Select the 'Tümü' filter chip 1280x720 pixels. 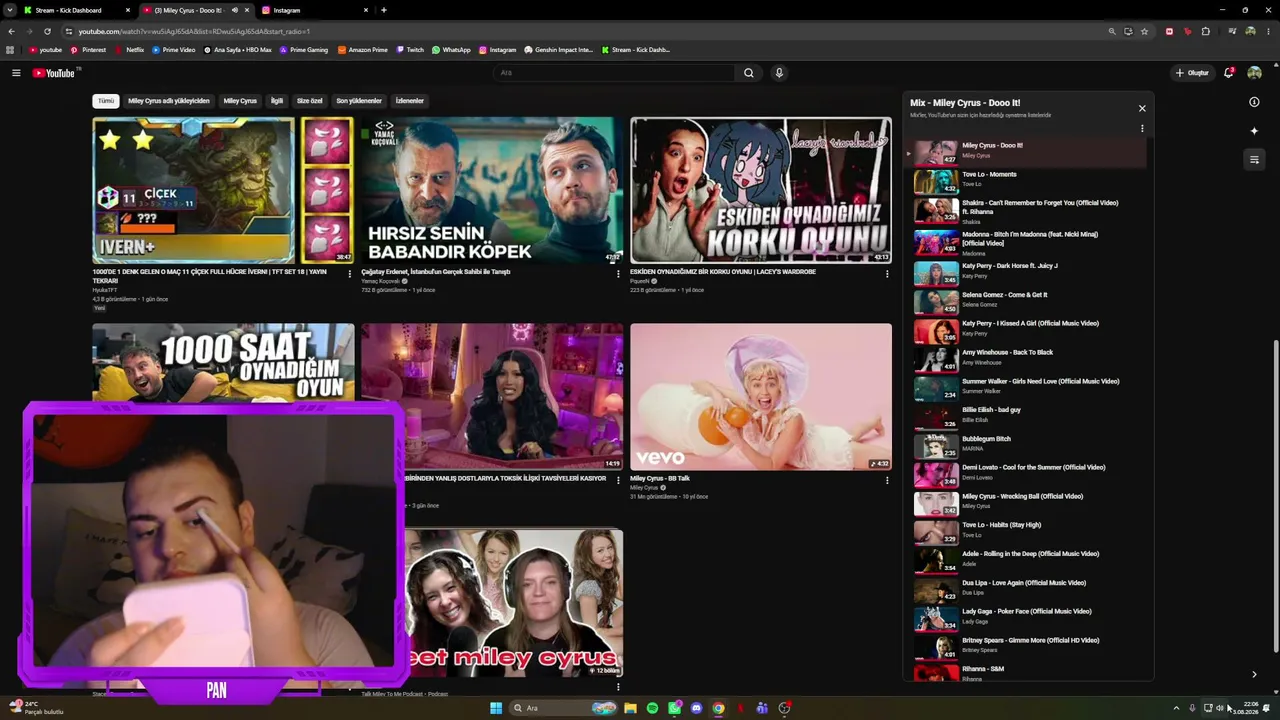[x=105, y=101]
